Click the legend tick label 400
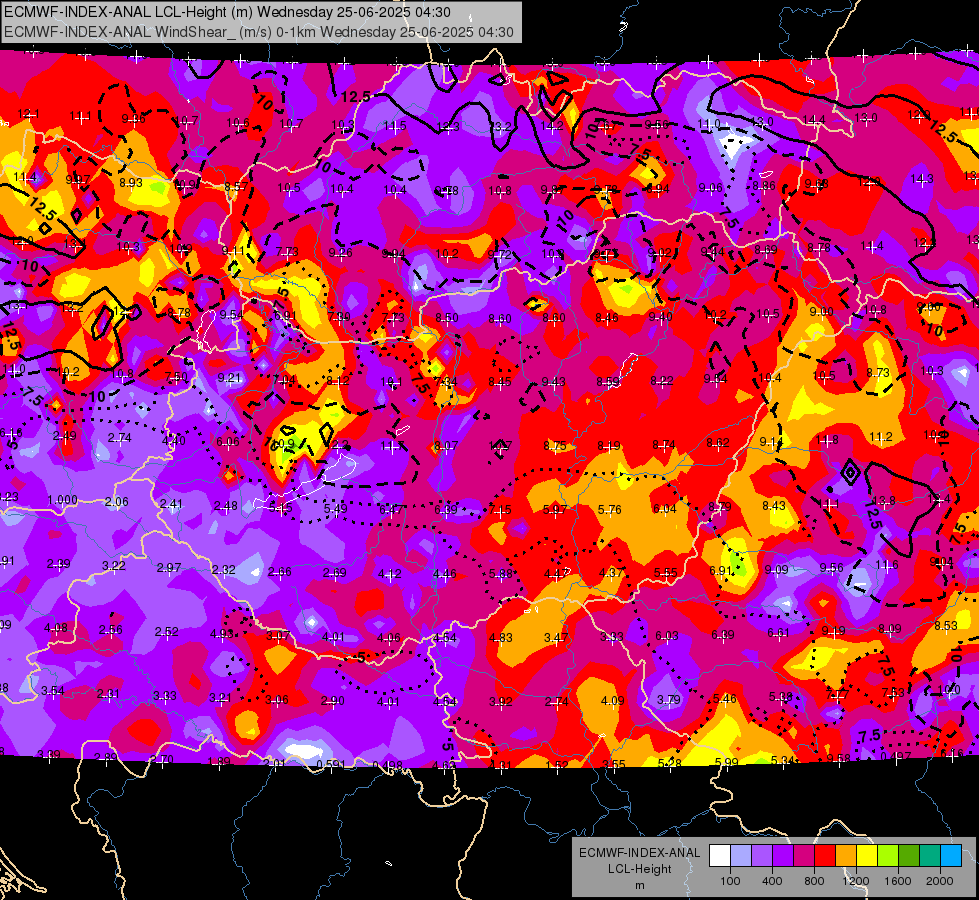This screenshot has width=979, height=900. 772,881
